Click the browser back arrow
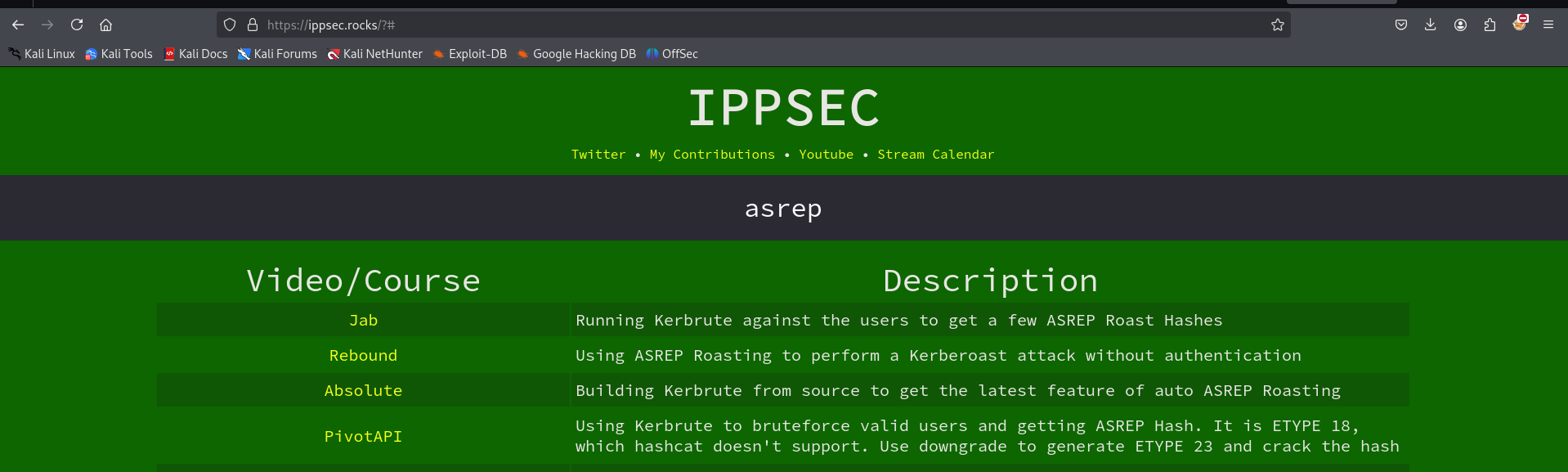Screen dimensions: 1568x472 point(18,25)
